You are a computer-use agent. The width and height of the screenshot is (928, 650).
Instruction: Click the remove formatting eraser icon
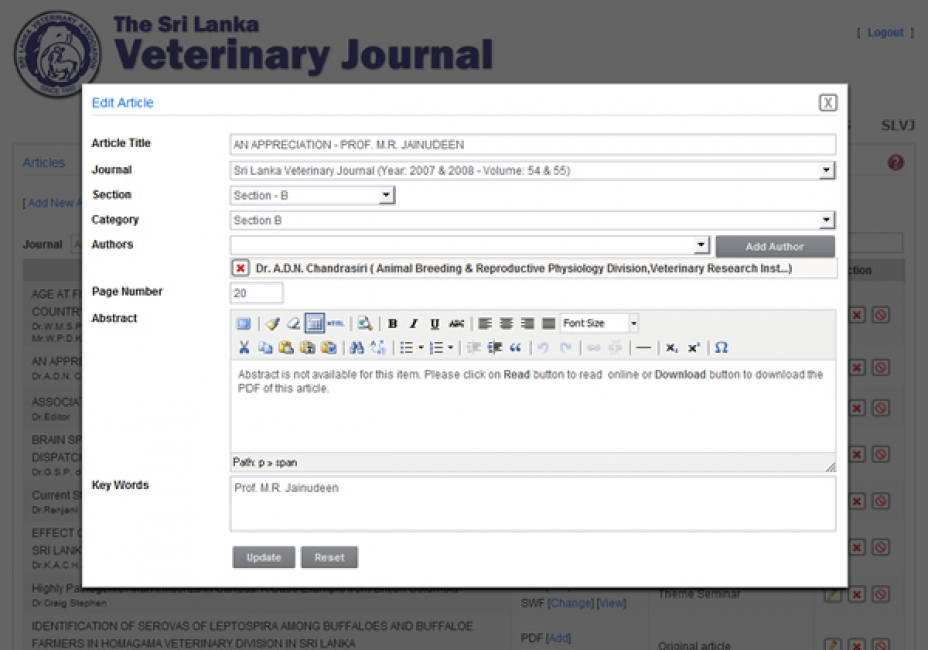(294, 323)
